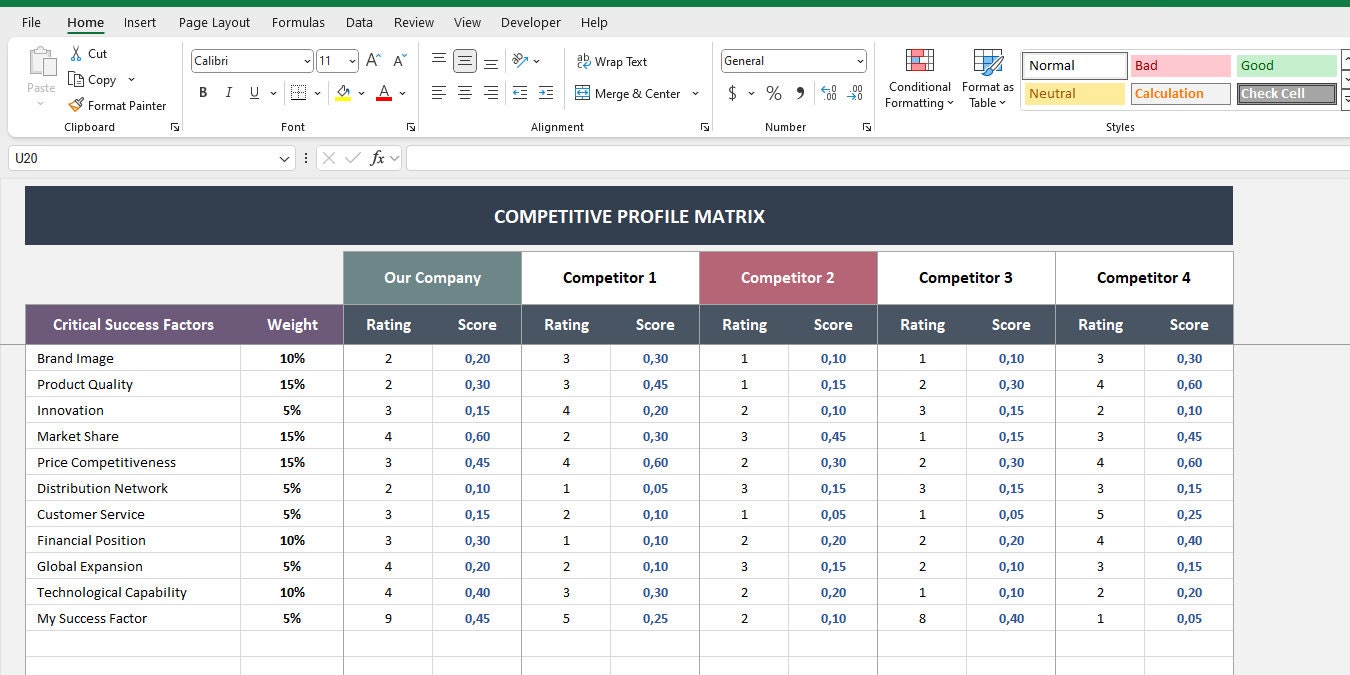The image size is (1350, 675).
Task: Apply the Good cell style
Action: point(1286,65)
